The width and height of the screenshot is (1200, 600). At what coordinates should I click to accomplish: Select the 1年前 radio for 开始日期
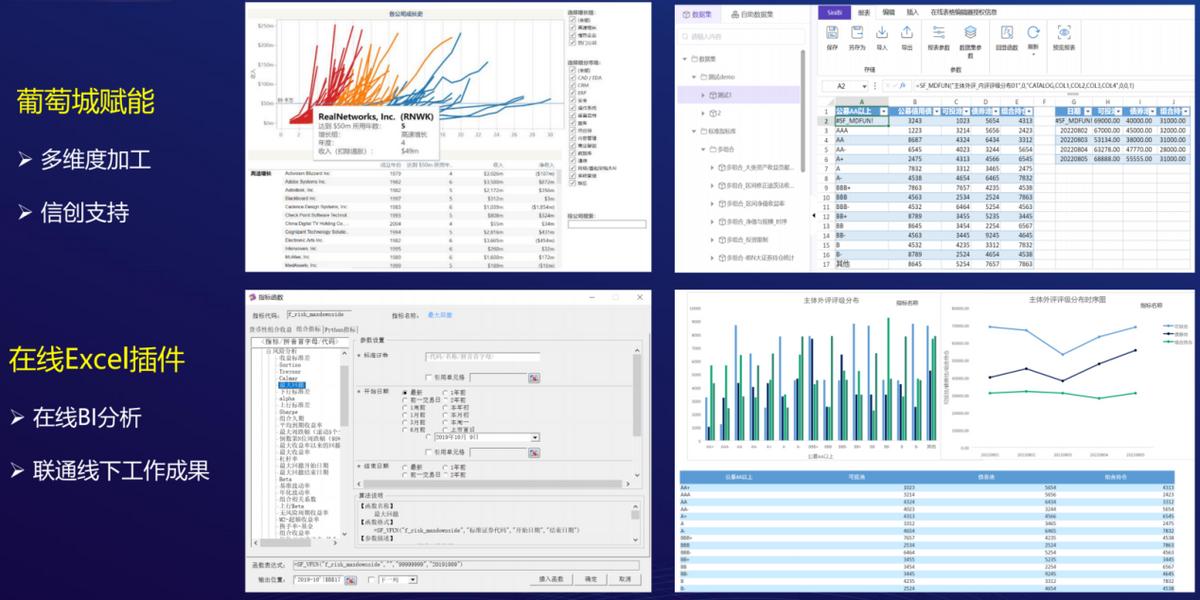tap(445, 392)
